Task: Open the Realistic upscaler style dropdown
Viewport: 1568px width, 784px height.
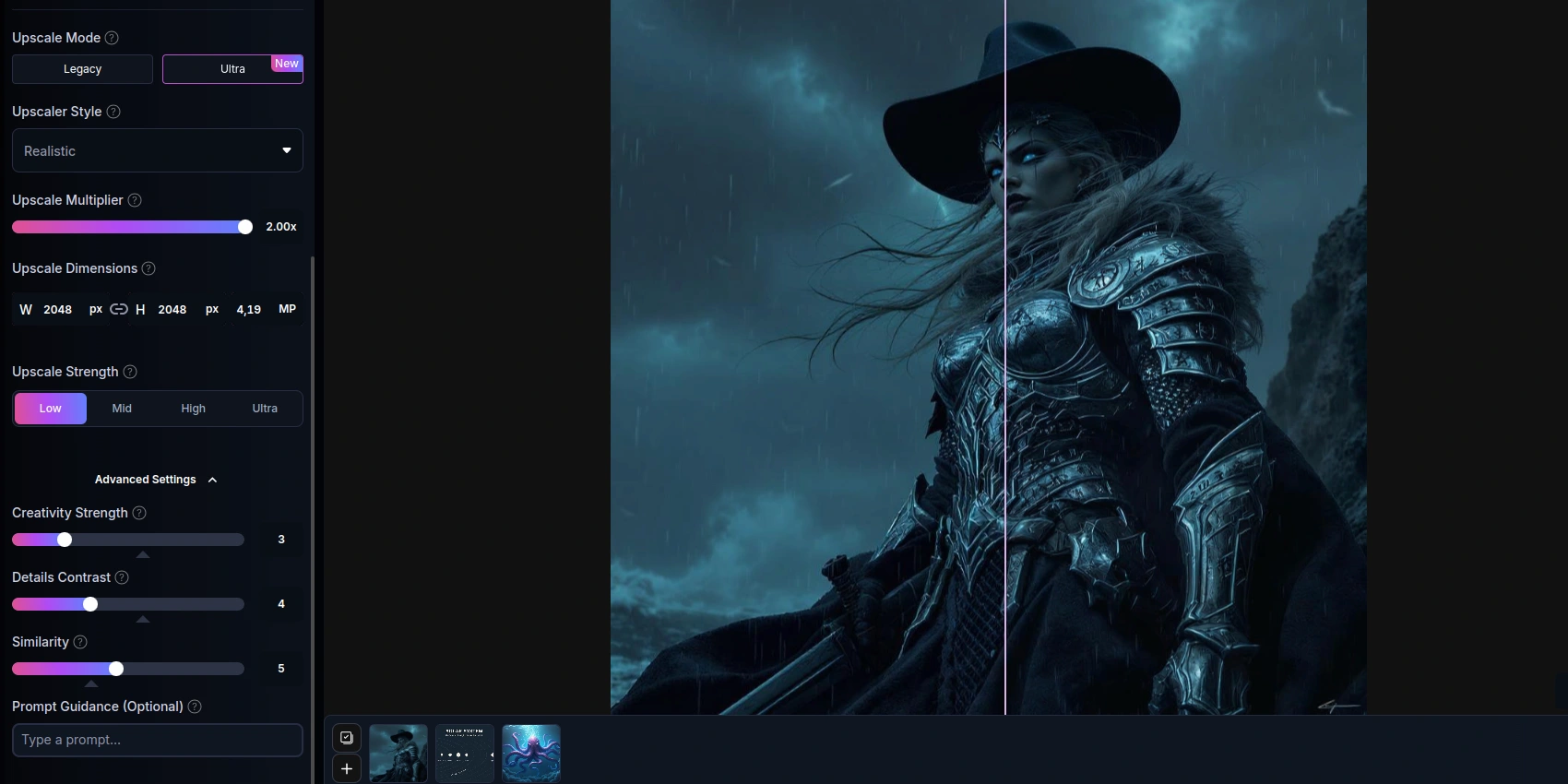Action: pyautogui.click(x=157, y=150)
